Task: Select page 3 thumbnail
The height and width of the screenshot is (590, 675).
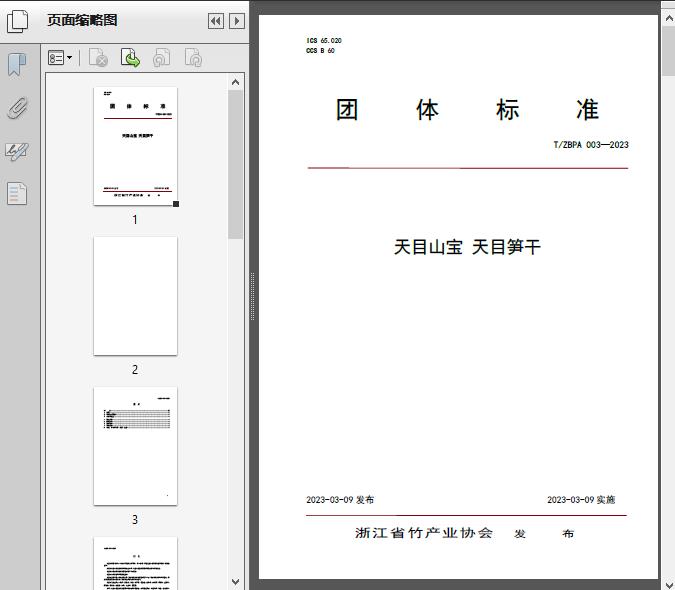Action: 135,446
